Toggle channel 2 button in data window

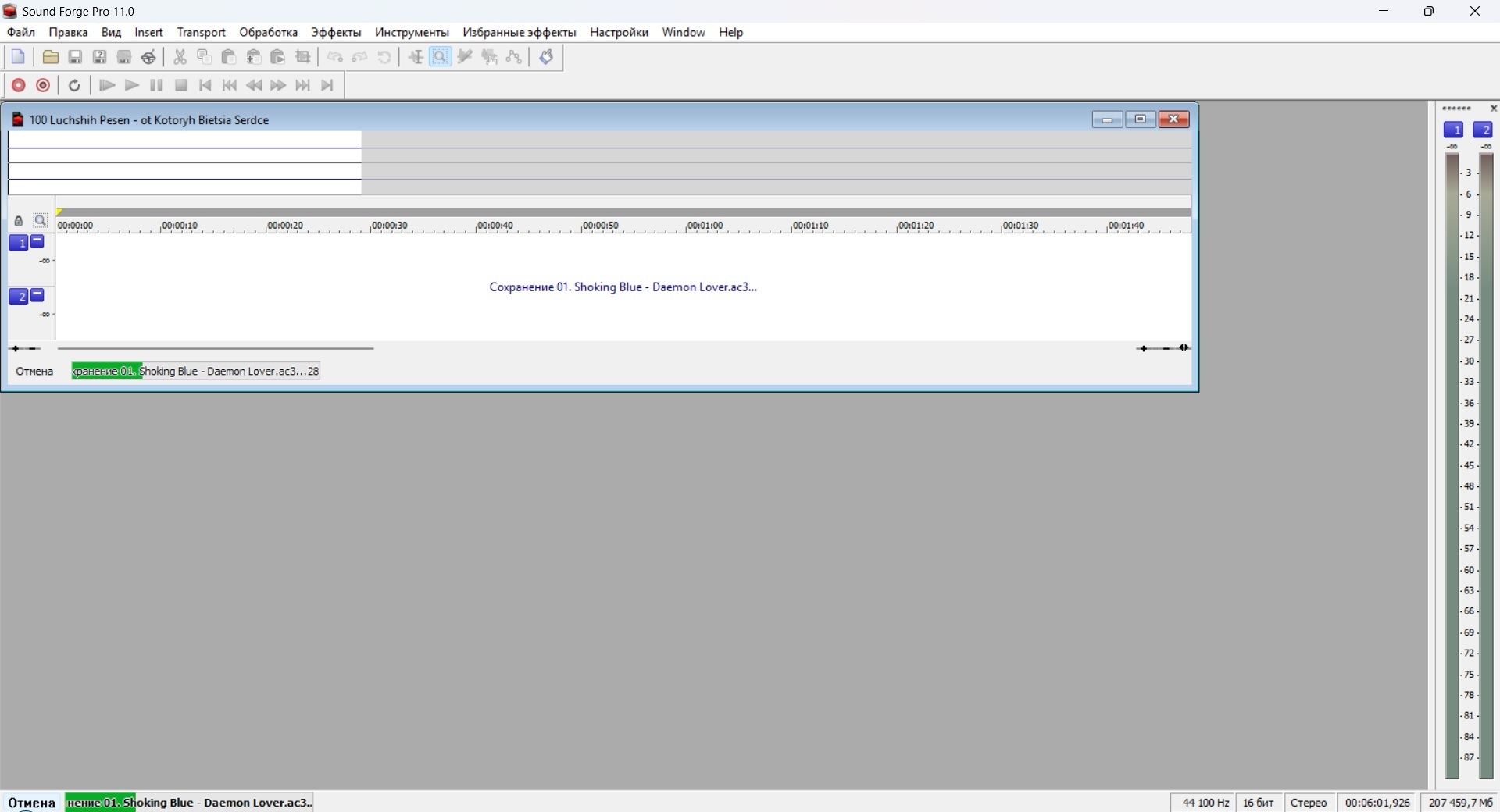18,297
